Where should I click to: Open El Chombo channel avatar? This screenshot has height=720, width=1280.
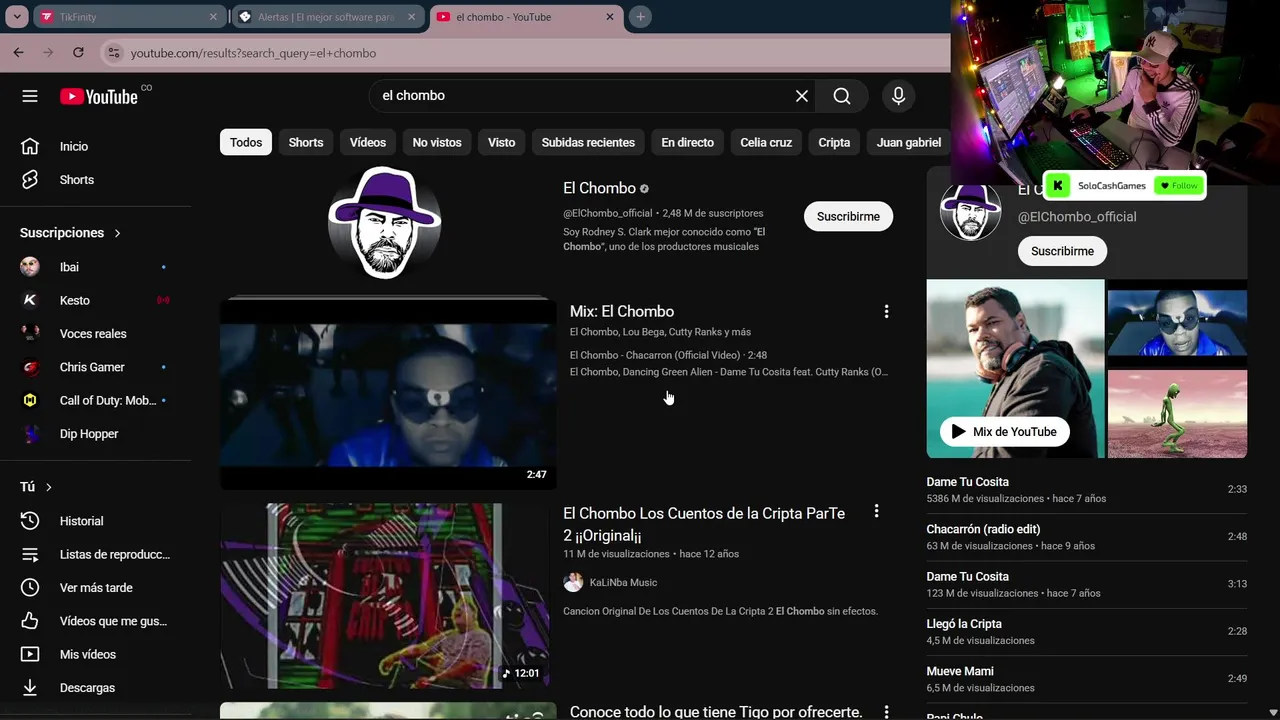click(x=385, y=222)
